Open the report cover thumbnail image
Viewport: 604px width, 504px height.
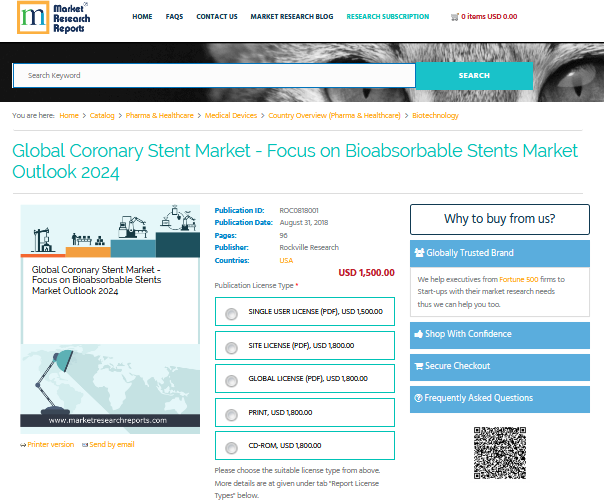(110, 319)
